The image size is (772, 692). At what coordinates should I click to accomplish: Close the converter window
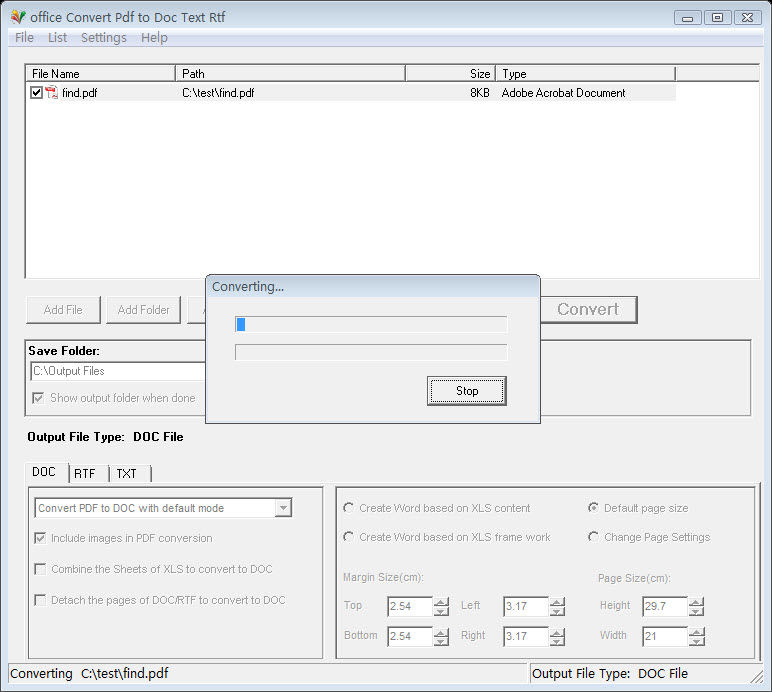click(x=747, y=18)
